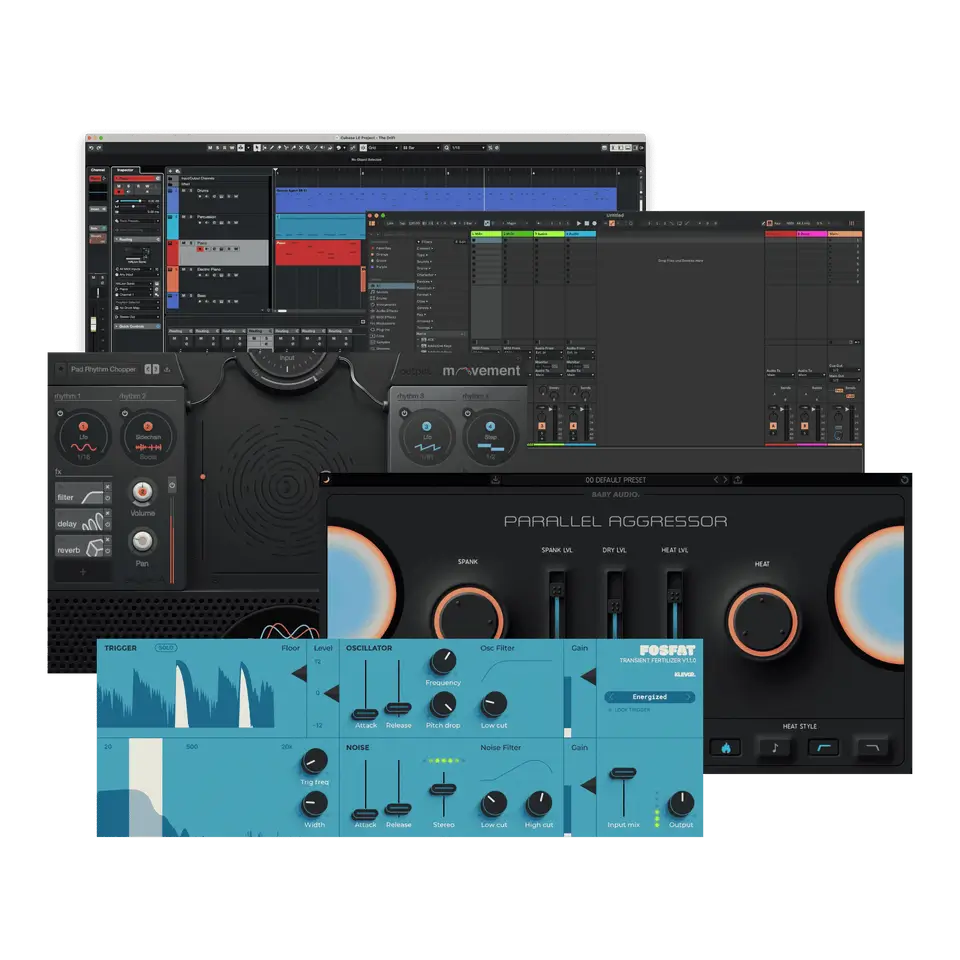Click the next arrow on the Energized preset
This screenshot has height=960, width=960.
point(687,696)
